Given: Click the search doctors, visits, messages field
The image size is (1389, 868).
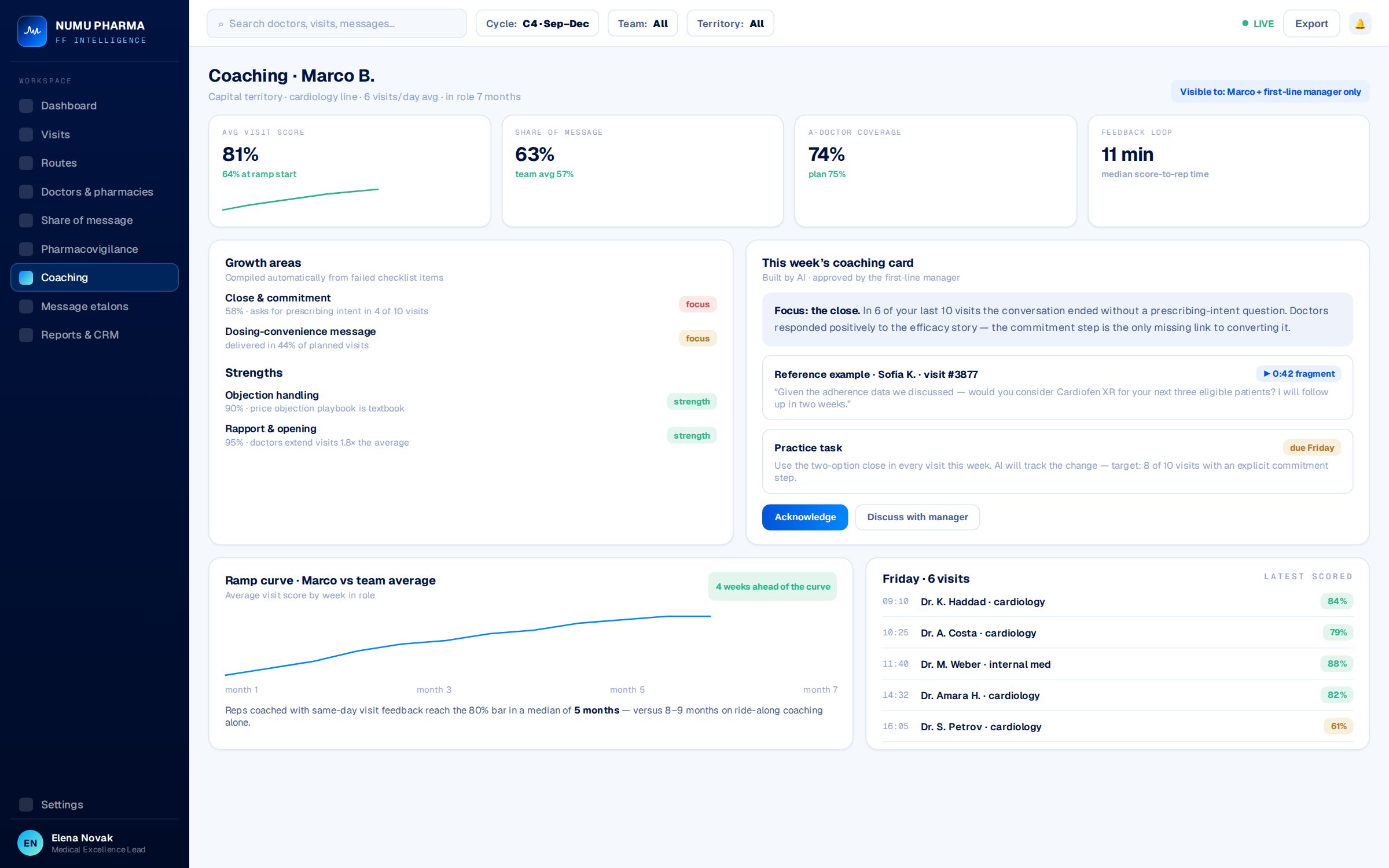Looking at the screenshot, I should (337, 24).
